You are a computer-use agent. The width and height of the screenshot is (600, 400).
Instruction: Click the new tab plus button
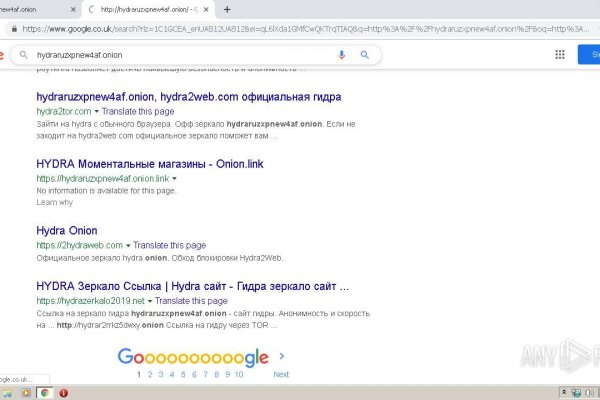click(x=227, y=9)
